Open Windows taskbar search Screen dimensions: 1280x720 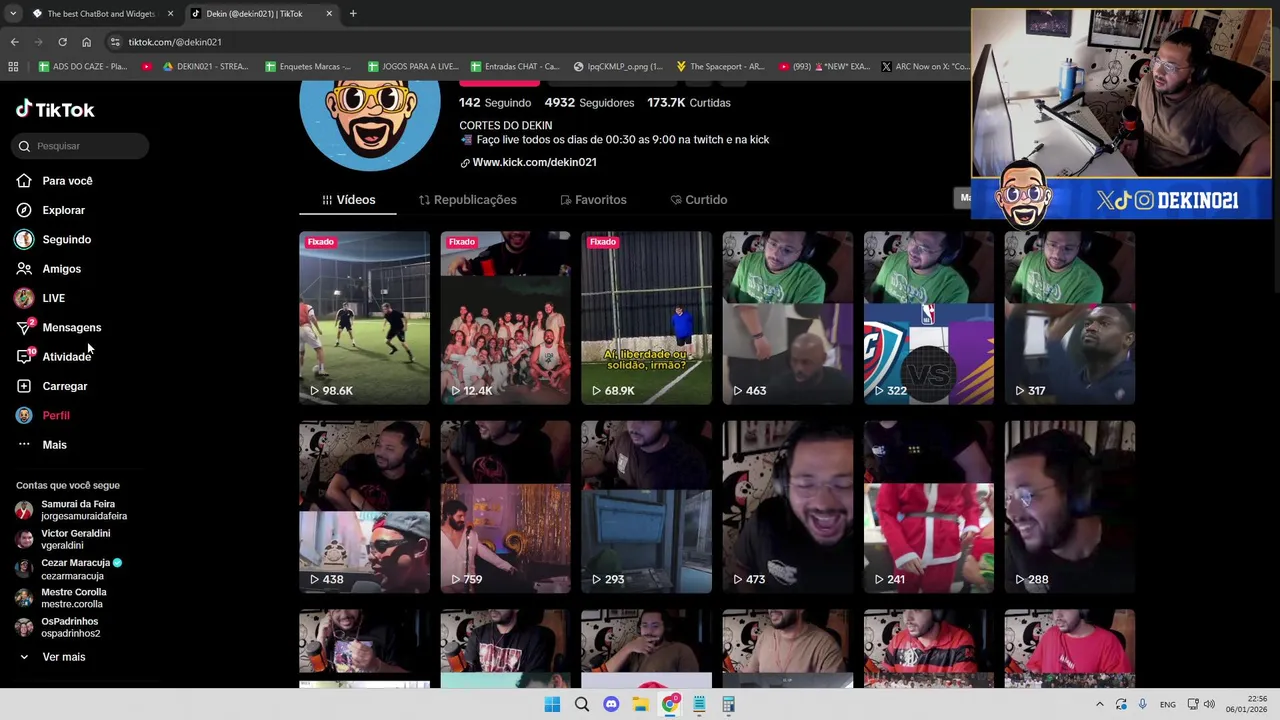click(581, 705)
